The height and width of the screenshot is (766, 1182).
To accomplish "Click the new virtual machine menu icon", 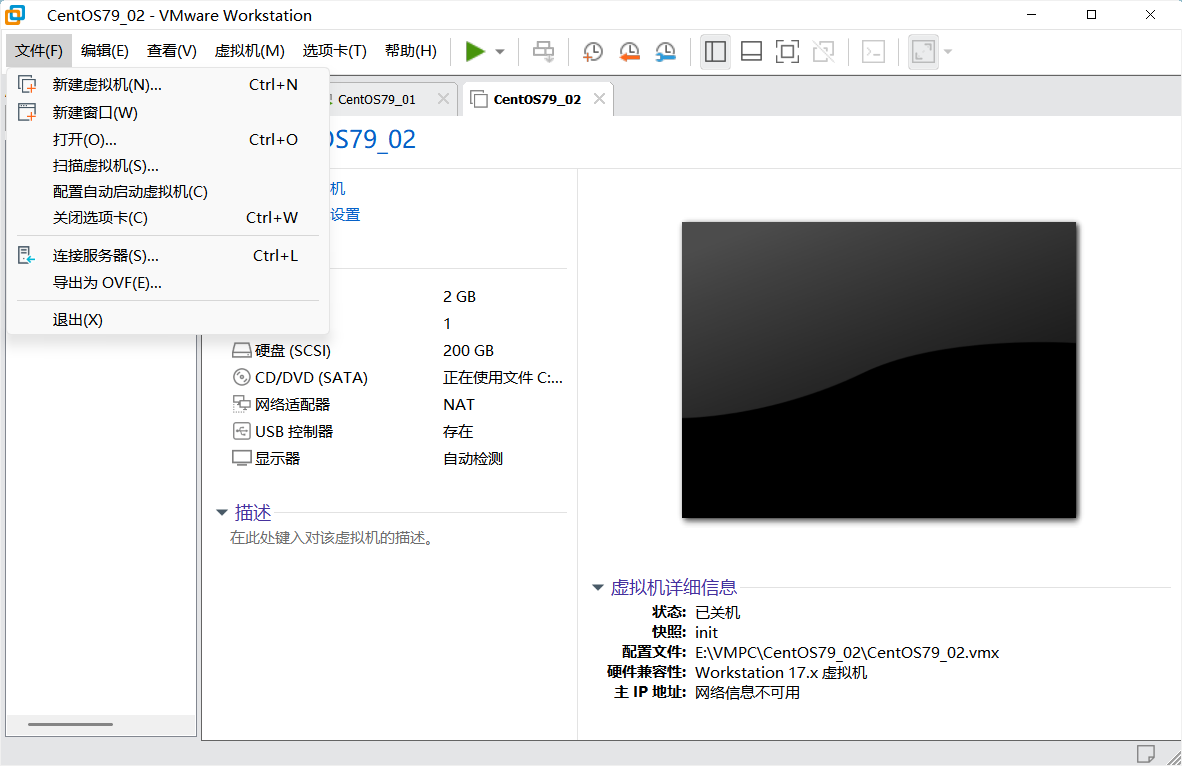I will tap(27, 84).
